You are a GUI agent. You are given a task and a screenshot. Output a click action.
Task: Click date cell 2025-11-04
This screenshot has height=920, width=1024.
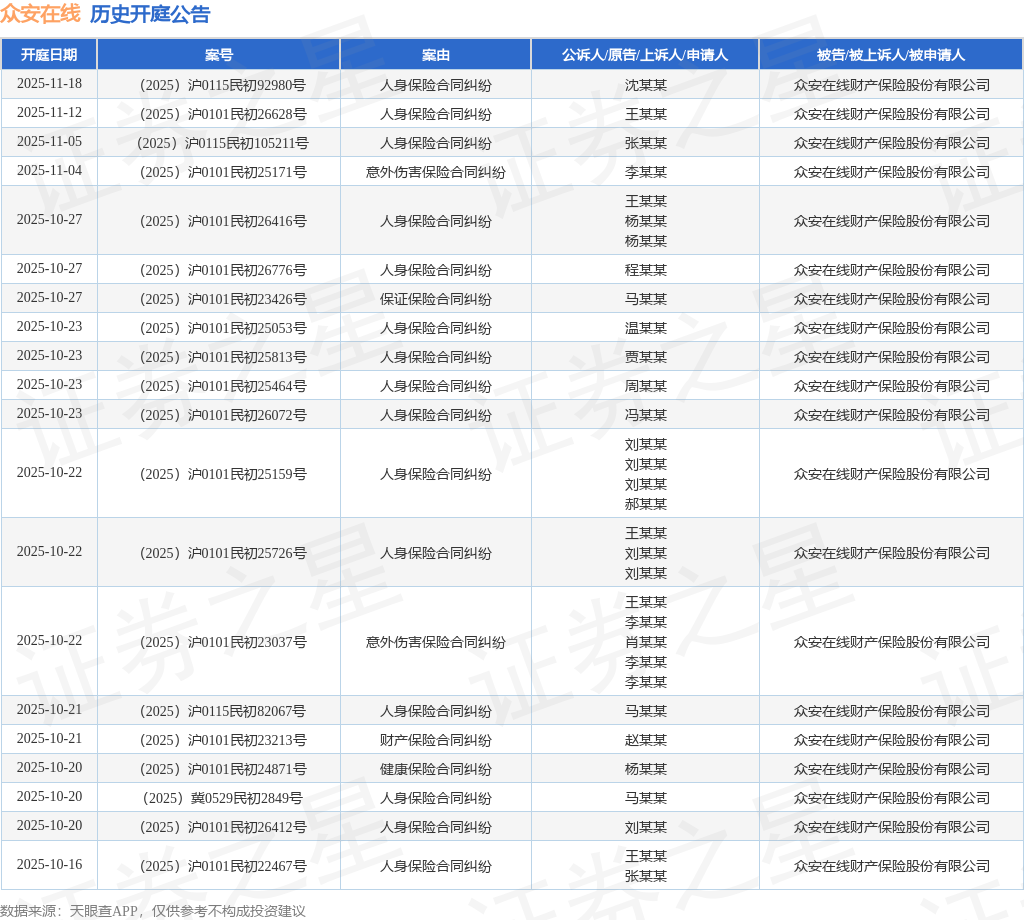click(49, 170)
